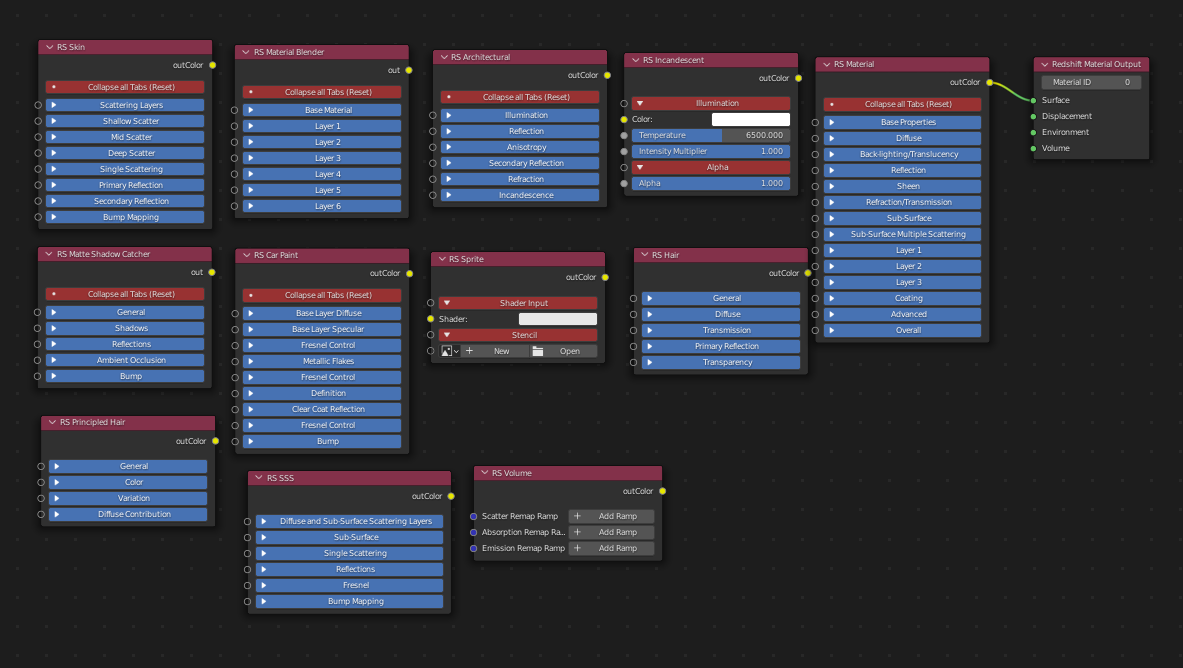Collapse the RS Hair node header chevron
This screenshot has height=668, width=1183.
coord(644,255)
